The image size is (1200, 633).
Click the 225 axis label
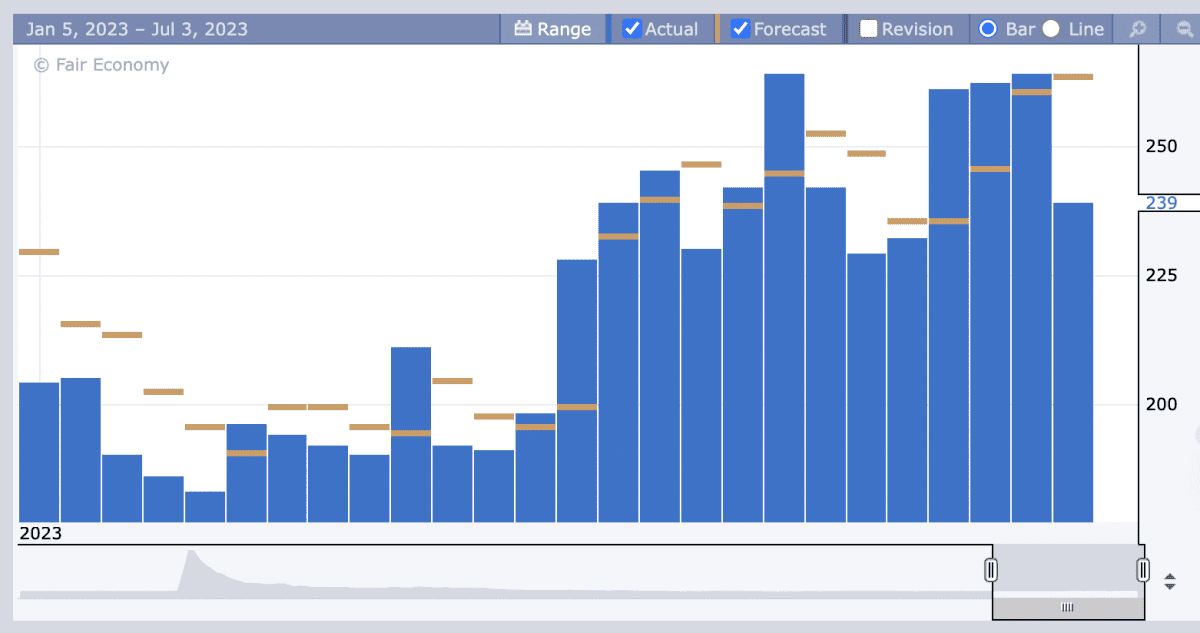[x=1161, y=275]
